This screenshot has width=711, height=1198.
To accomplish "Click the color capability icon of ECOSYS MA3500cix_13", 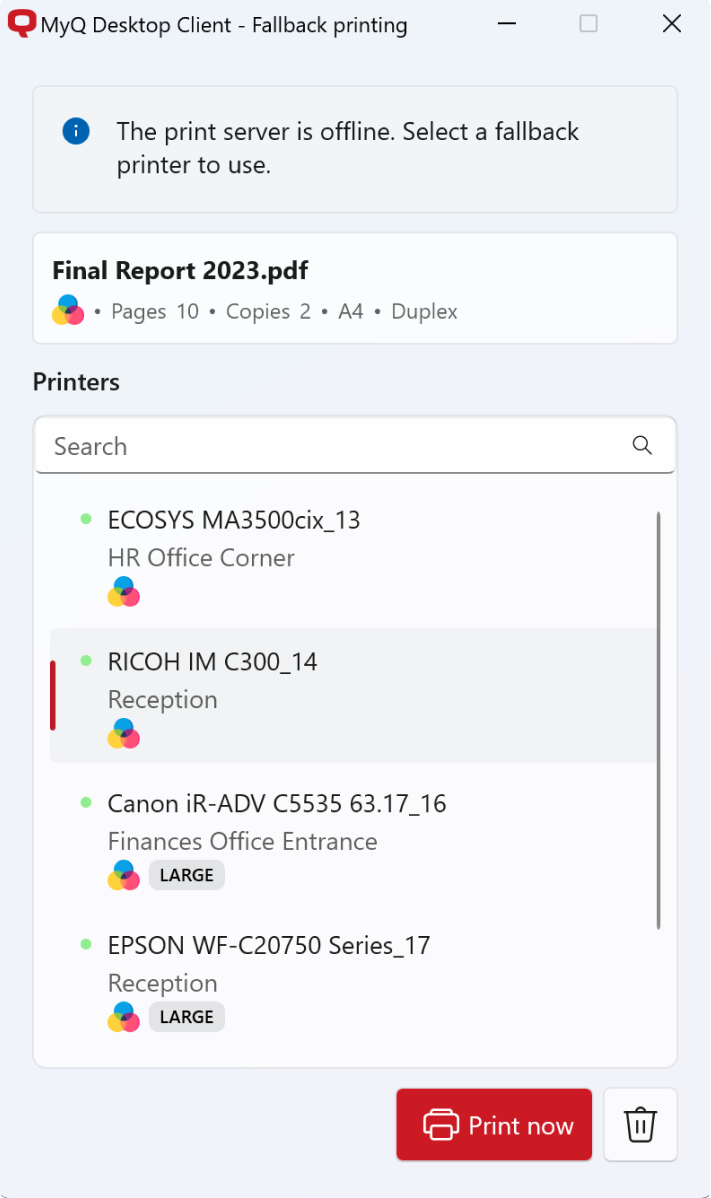I will coord(123,592).
